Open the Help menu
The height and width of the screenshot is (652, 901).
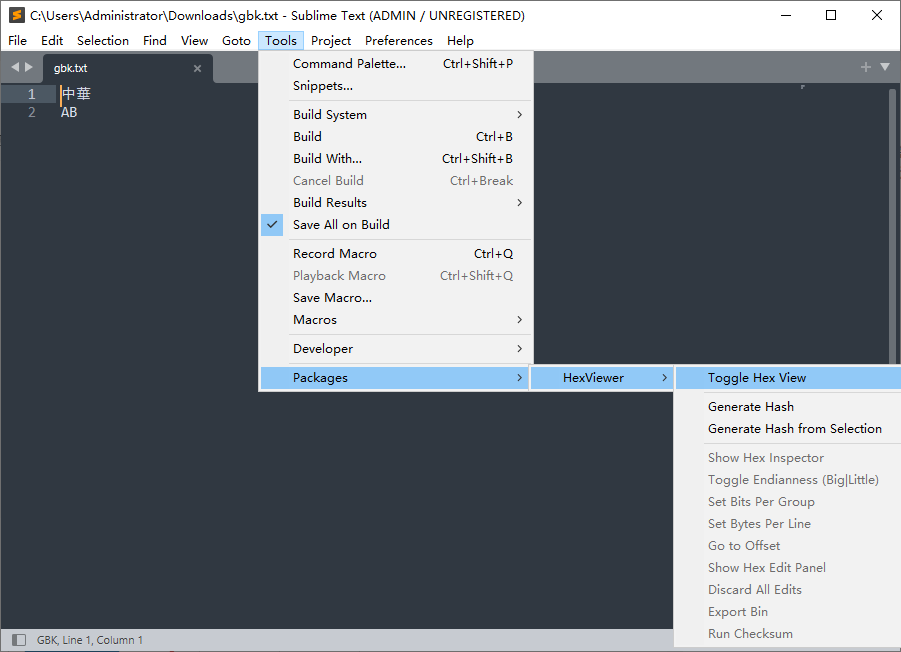(460, 41)
